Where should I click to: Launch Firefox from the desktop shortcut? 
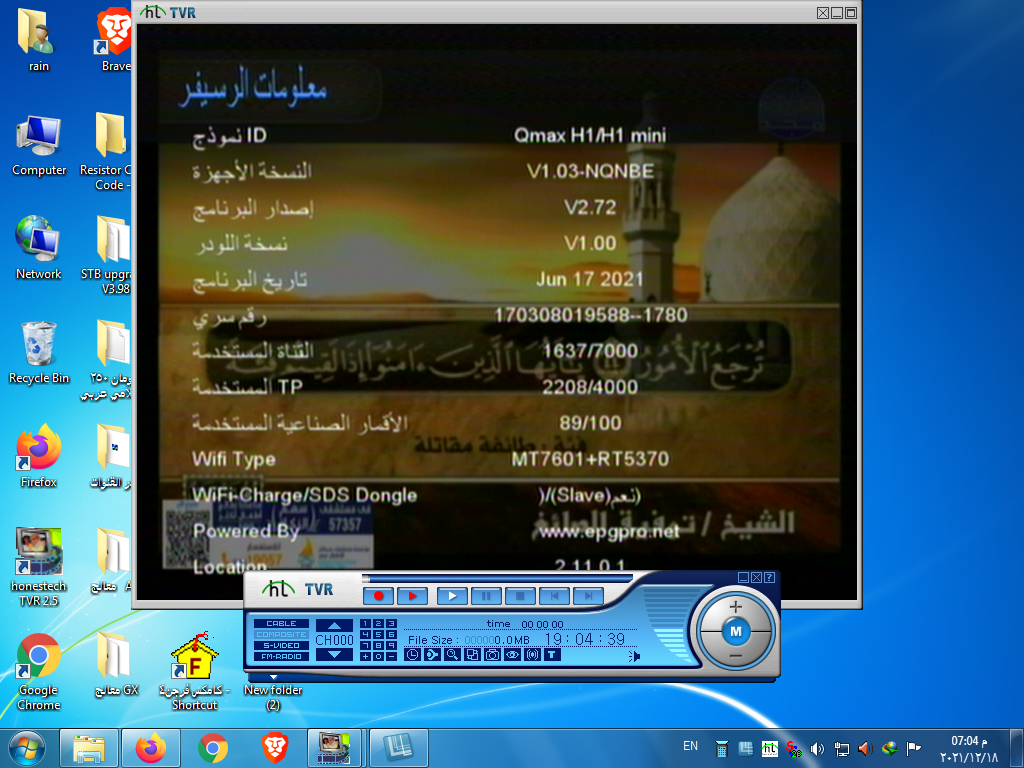pos(39,456)
